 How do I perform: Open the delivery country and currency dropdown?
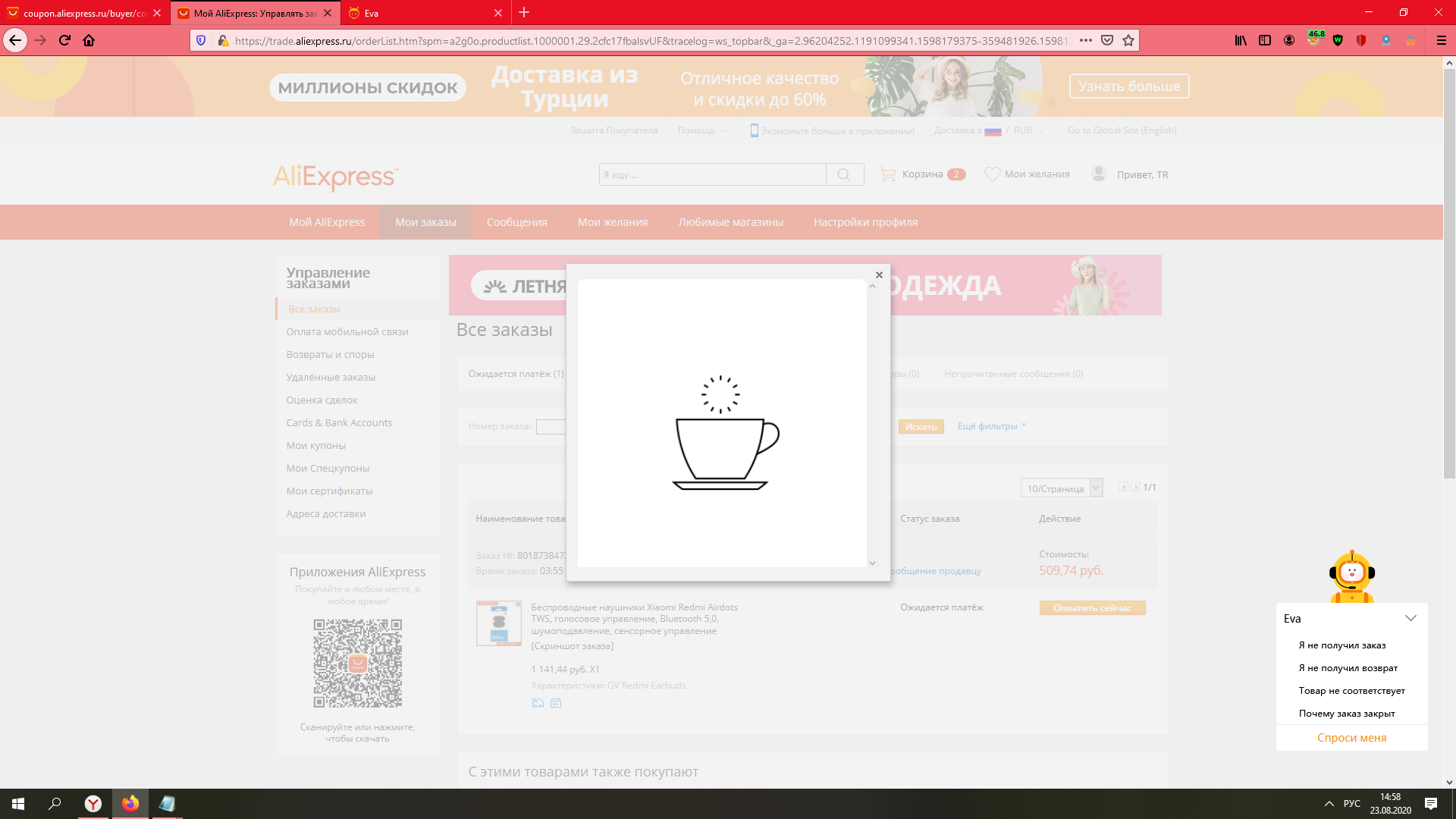tap(989, 130)
